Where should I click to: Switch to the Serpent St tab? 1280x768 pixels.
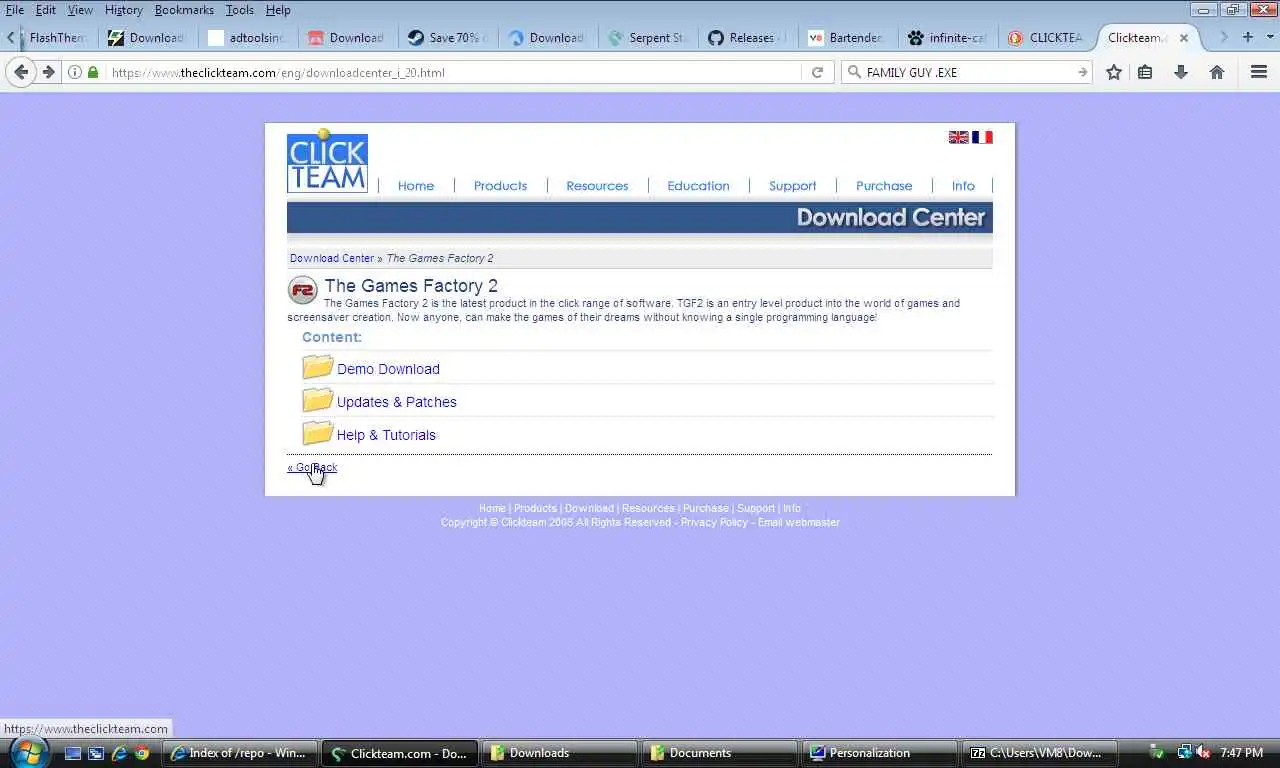[647, 38]
